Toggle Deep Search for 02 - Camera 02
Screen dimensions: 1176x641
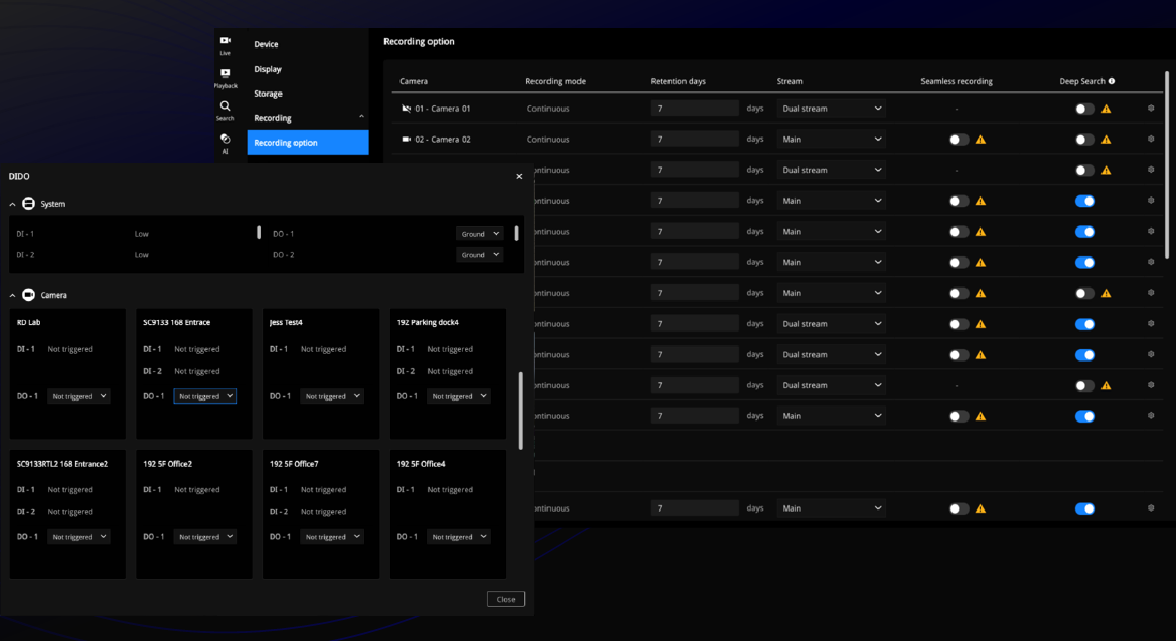tap(1084, 140)
